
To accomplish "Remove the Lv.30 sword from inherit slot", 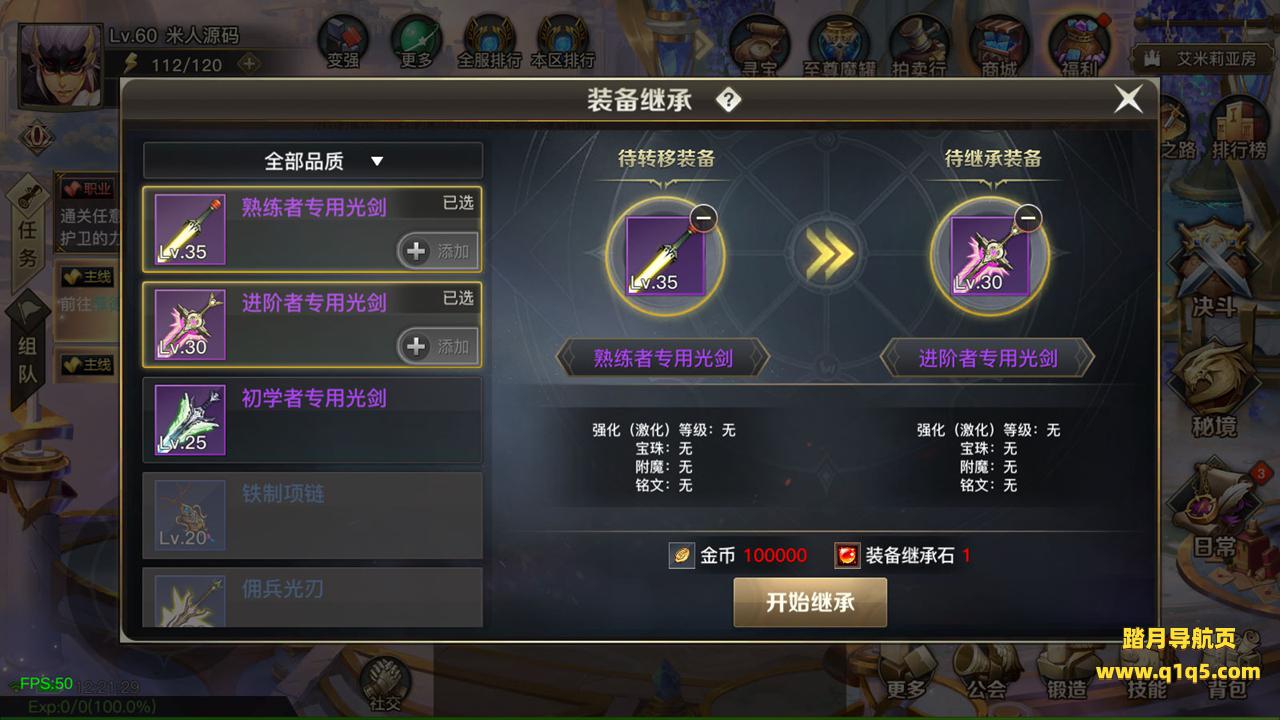I will tap(1028, 218).
